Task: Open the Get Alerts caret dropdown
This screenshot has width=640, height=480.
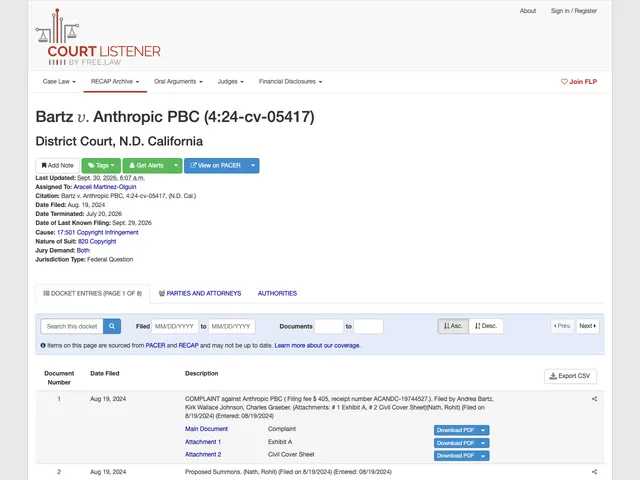Action: pos(176,166)
